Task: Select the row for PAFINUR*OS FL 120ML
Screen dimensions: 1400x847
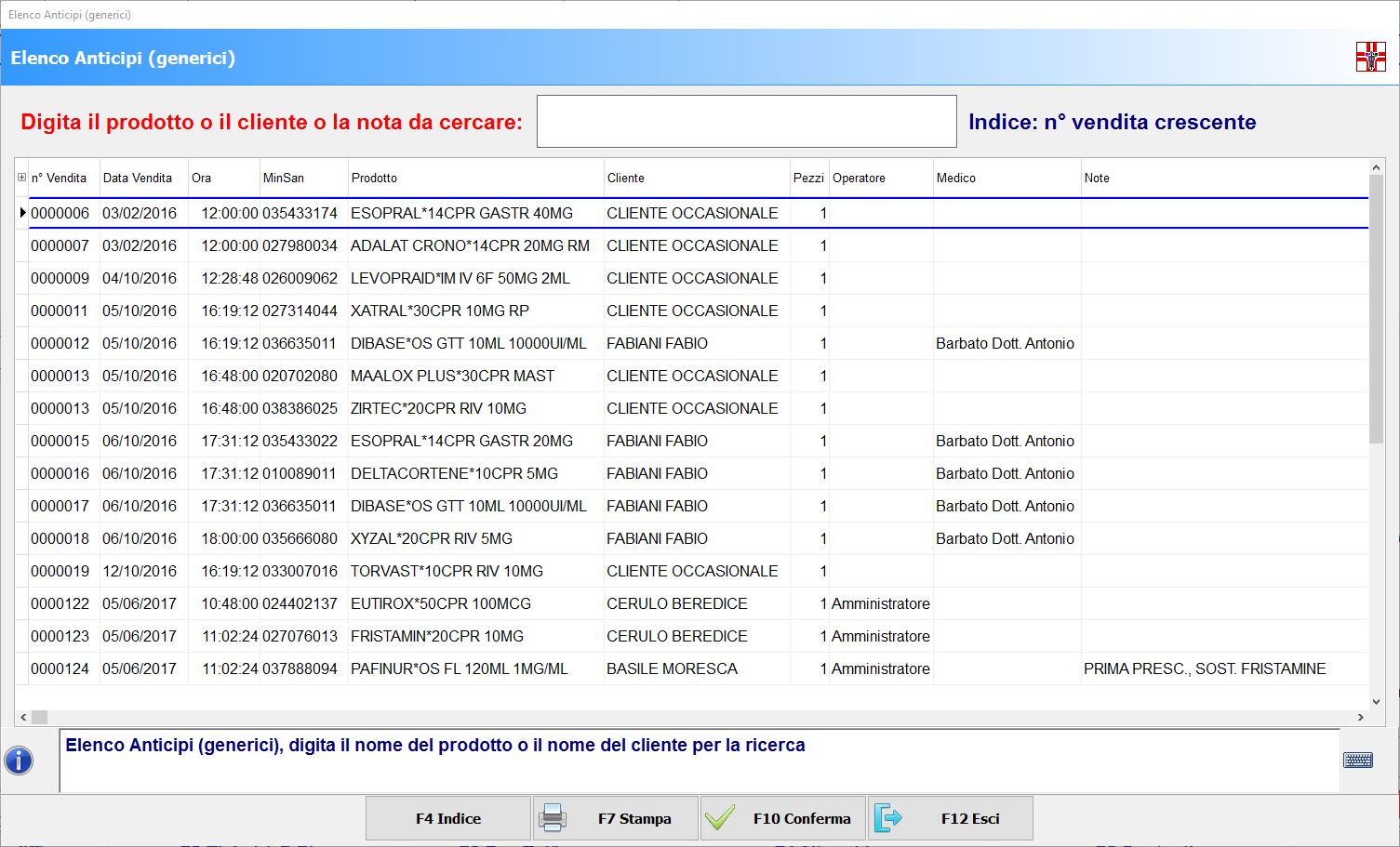Action: point(459,668)
